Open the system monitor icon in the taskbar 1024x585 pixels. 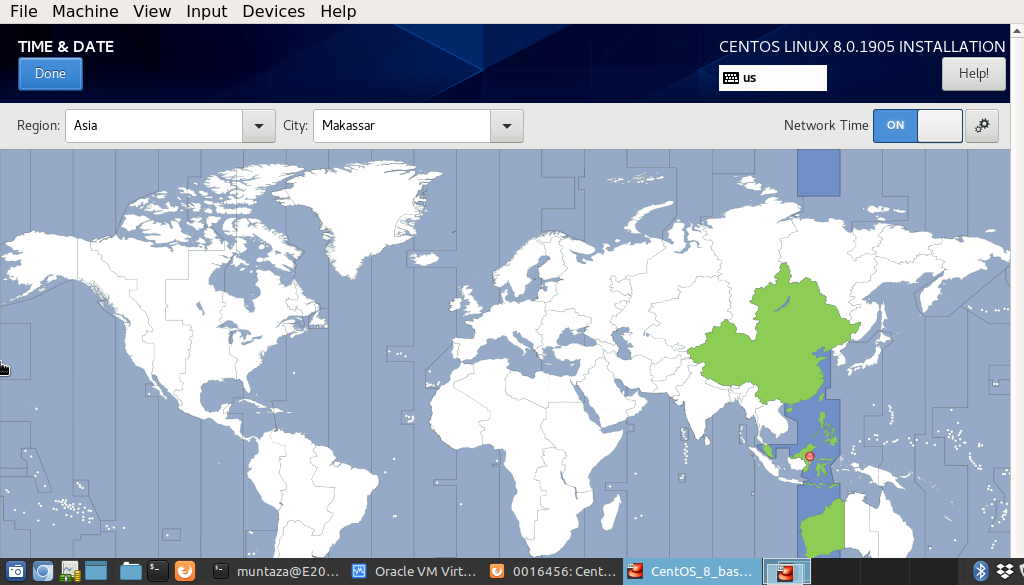tap(68, 571)
